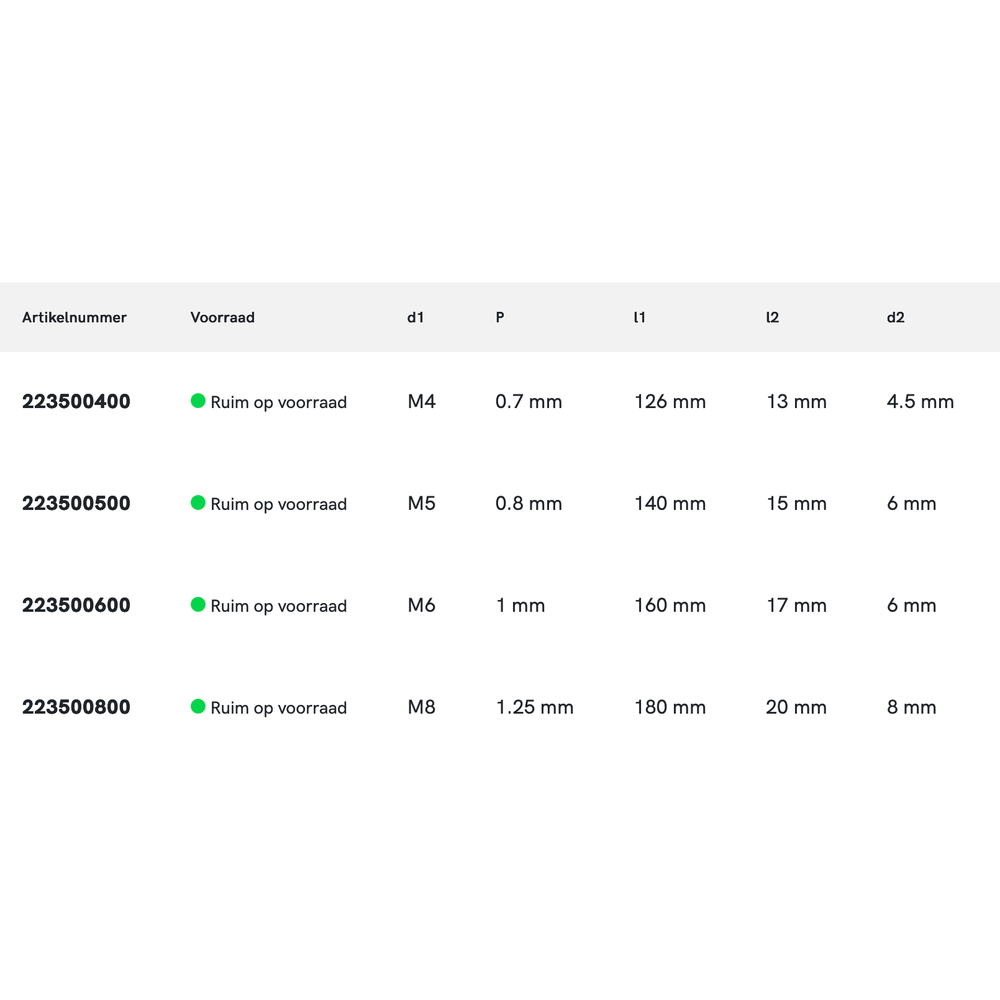This screenshot has height=1000, width=1000.
Task: Click the 15 mm l2 value
Action: point(796,504)
